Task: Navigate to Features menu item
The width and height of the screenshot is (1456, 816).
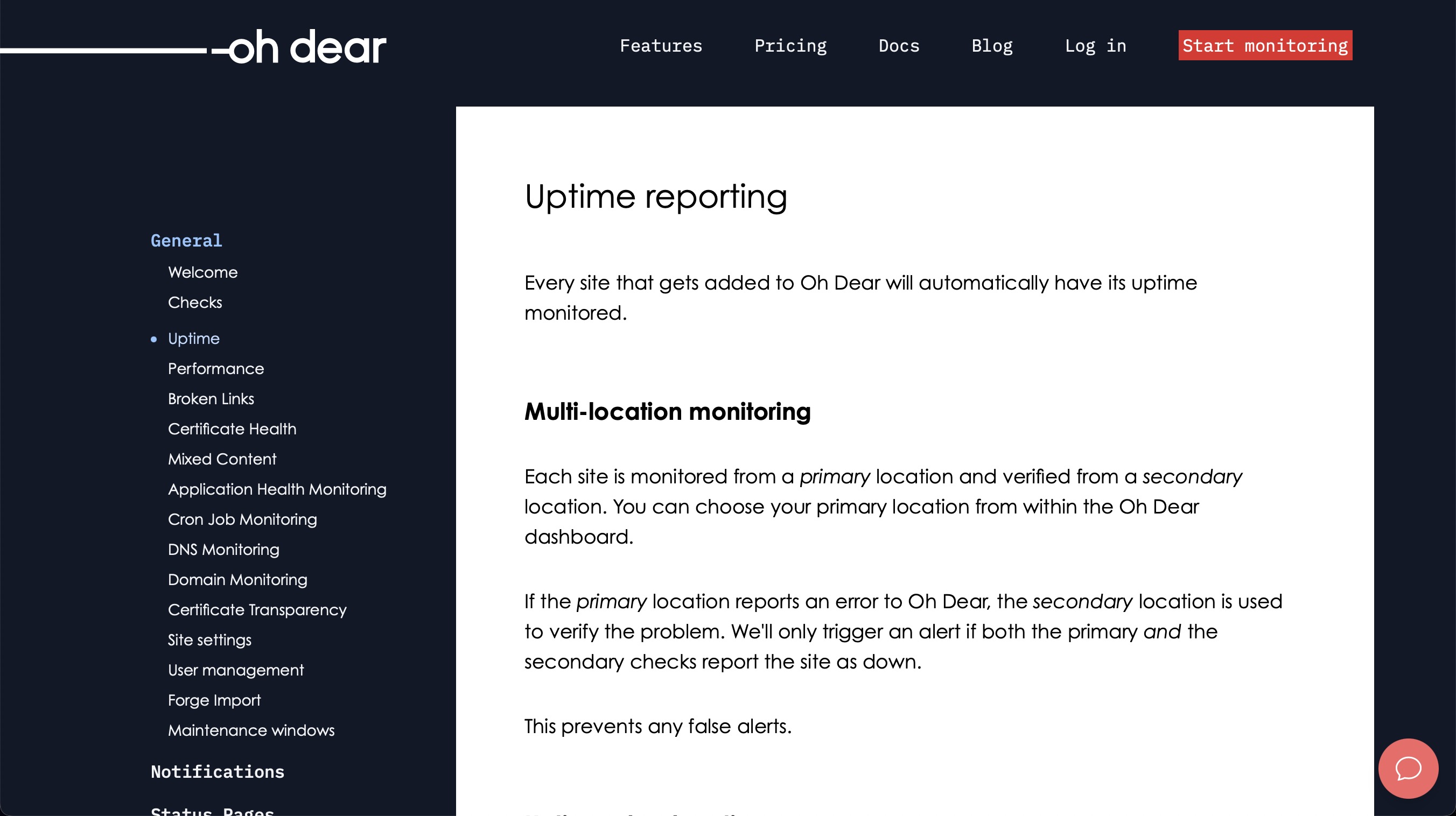Action: coord(661,45)
